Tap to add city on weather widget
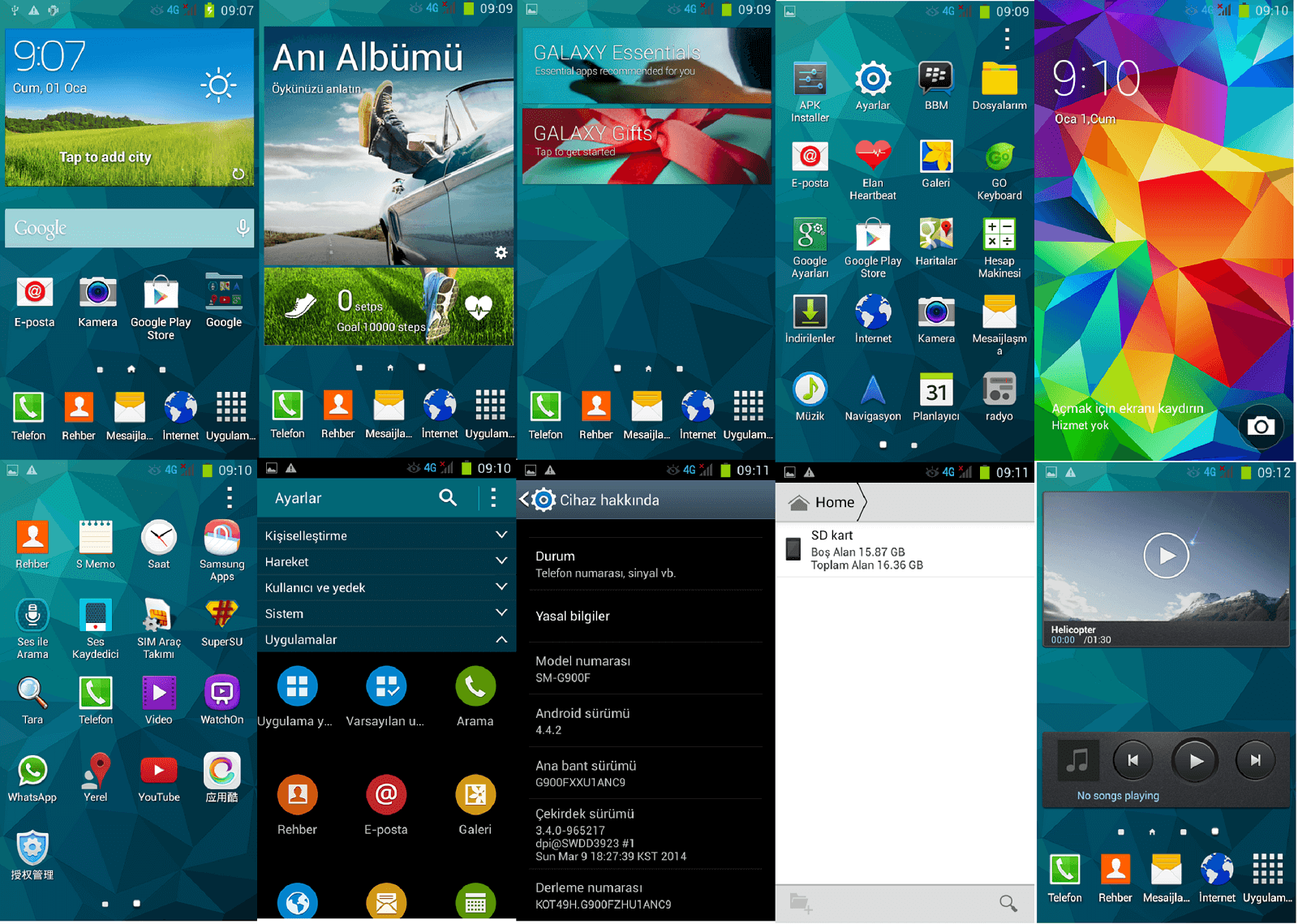 pos(105,157)
